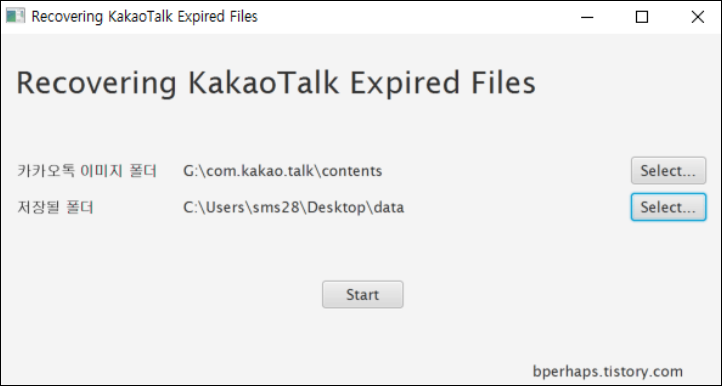Click the word Expired in the large heading

[x=404, y=84]
